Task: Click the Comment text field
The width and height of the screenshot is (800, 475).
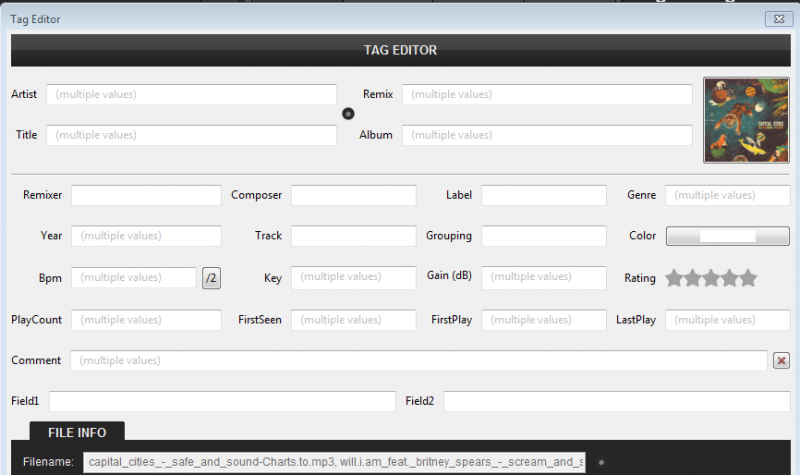Action: click(418, 360)
